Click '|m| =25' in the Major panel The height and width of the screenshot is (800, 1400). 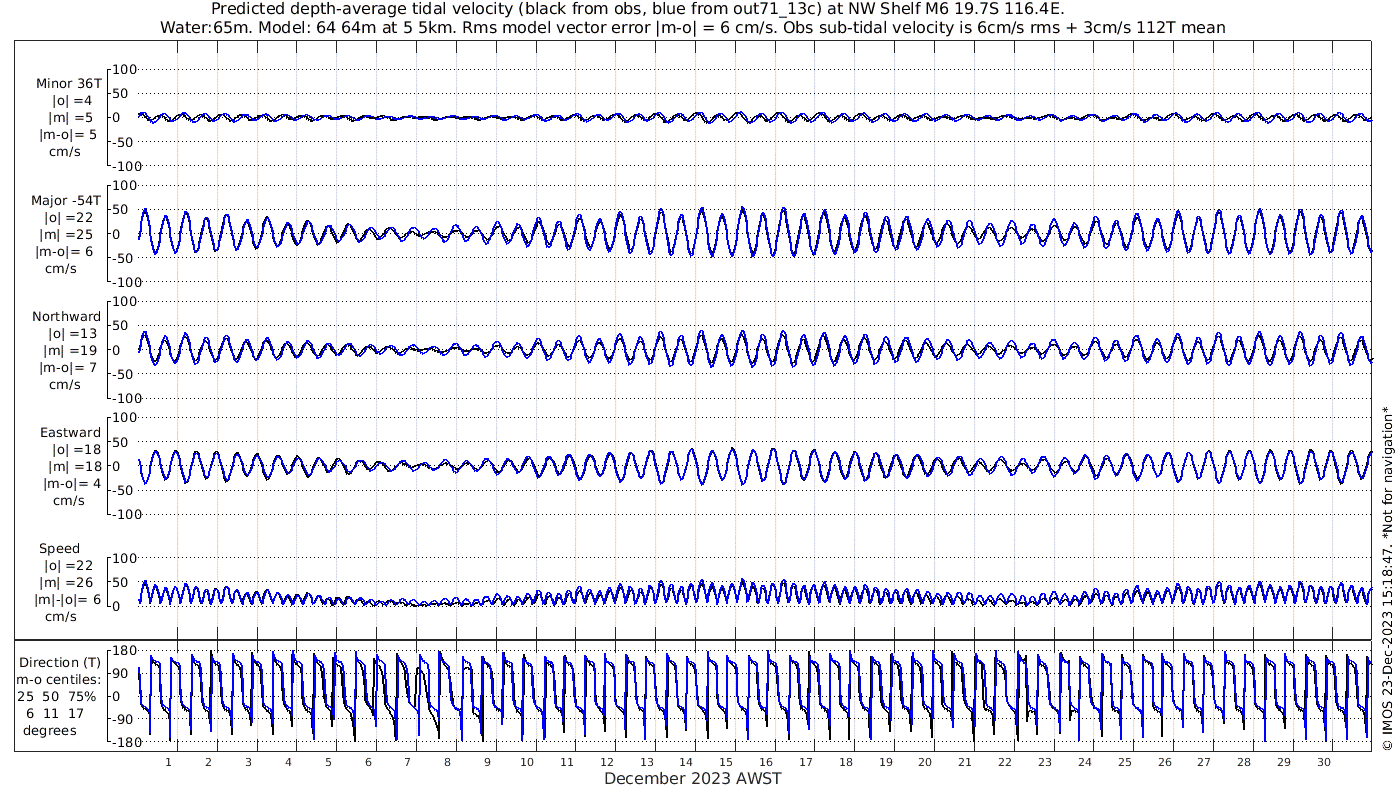[69, 234]
